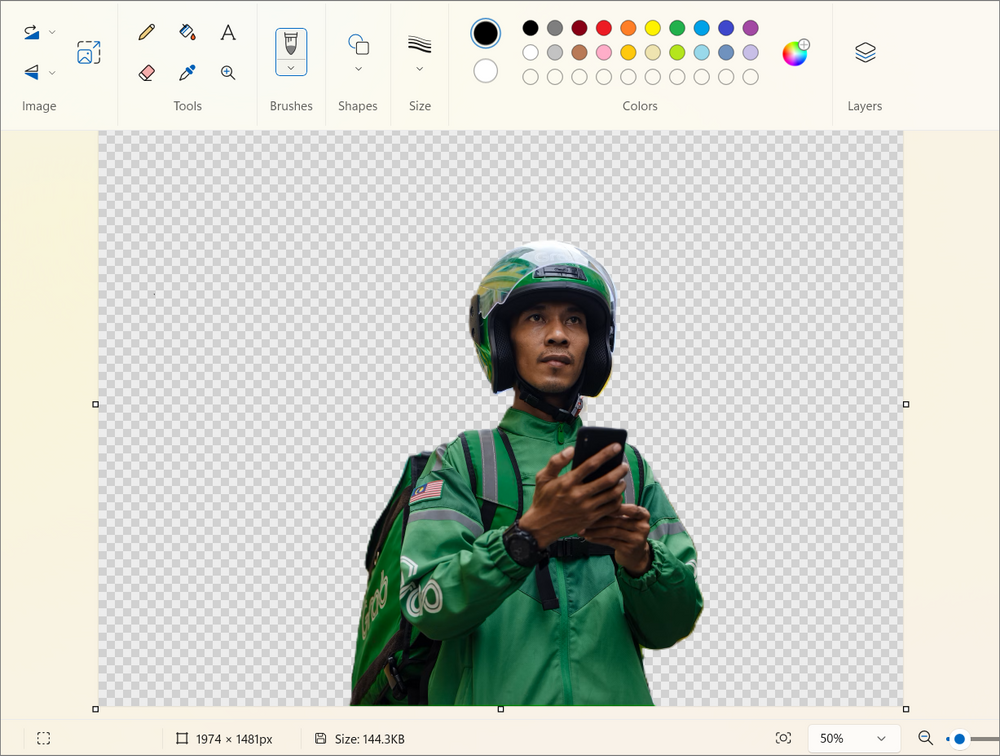Zoom out with the status bar magnifier
Viewport: 1000px width, 756px height.
[925, 739]
